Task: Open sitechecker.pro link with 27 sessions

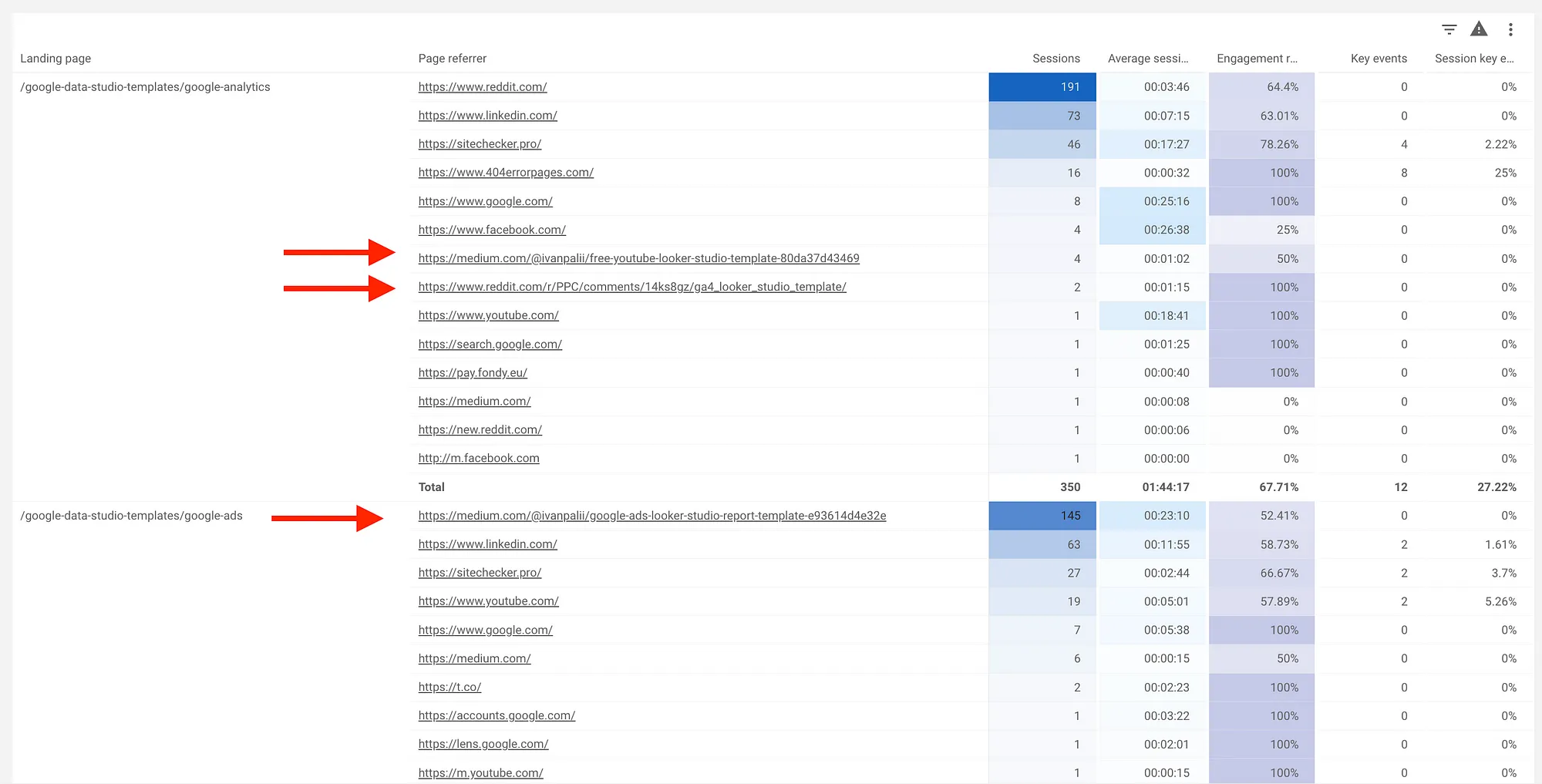Action: 480,573
